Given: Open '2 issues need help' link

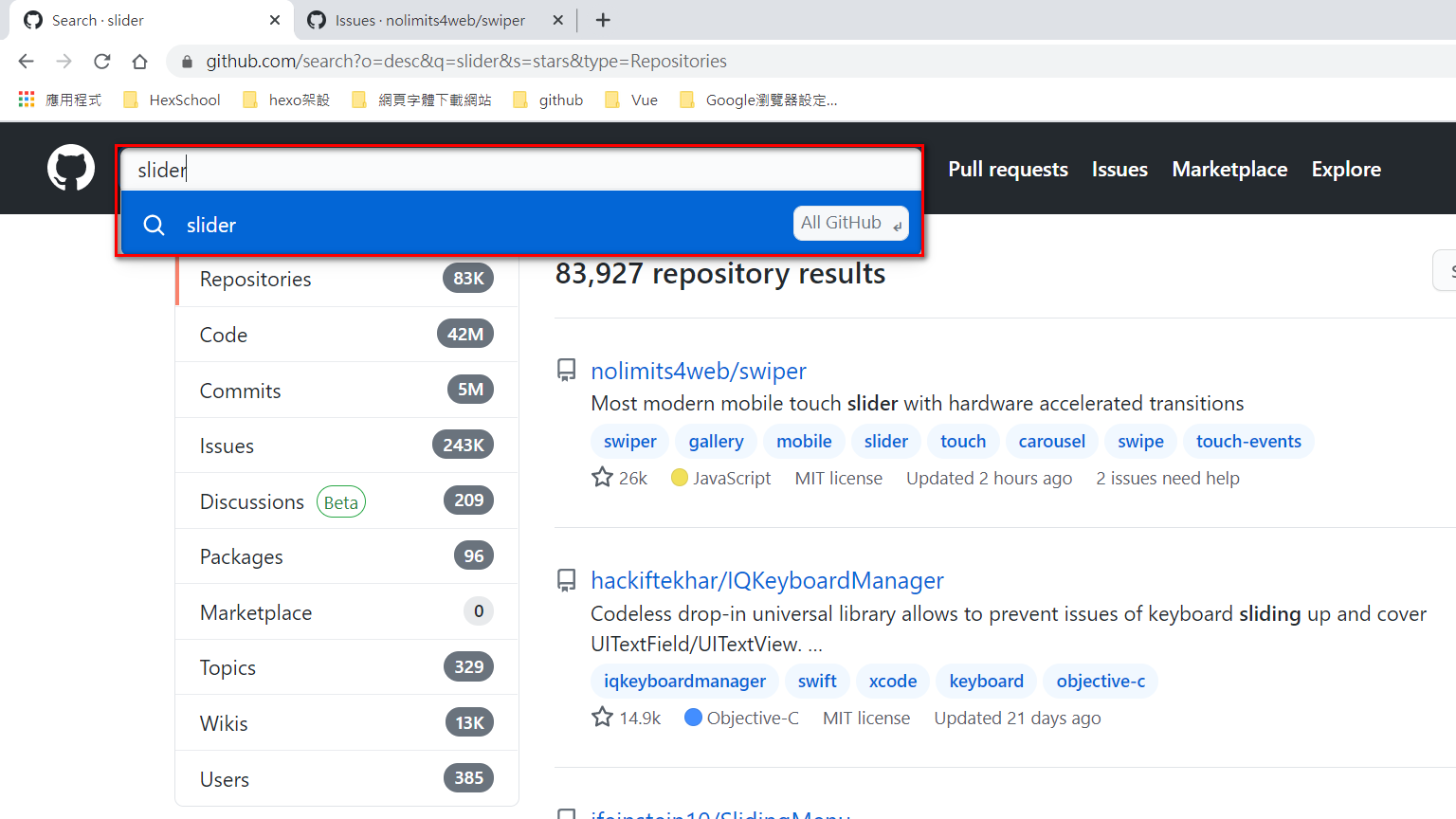Looking at the screenshot, I should click(x=1168, y=478).
